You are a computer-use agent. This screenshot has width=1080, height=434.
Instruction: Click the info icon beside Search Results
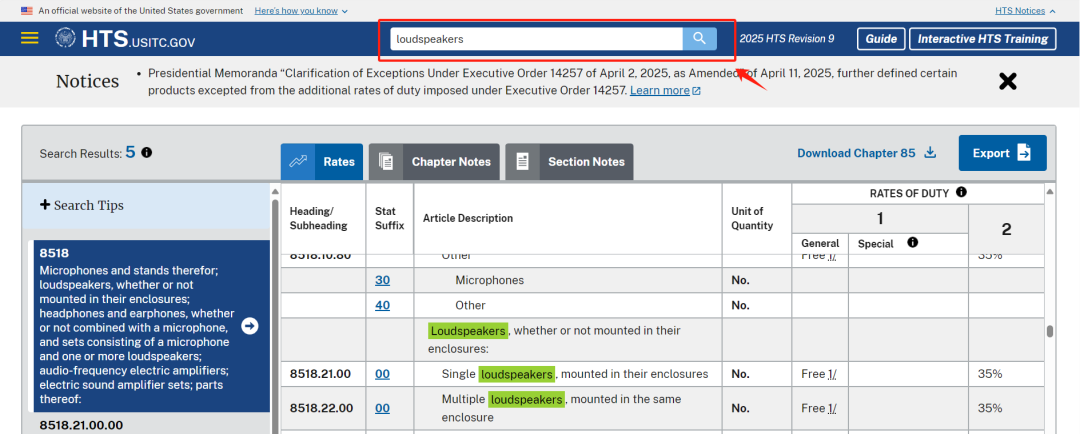pos(147,152)
